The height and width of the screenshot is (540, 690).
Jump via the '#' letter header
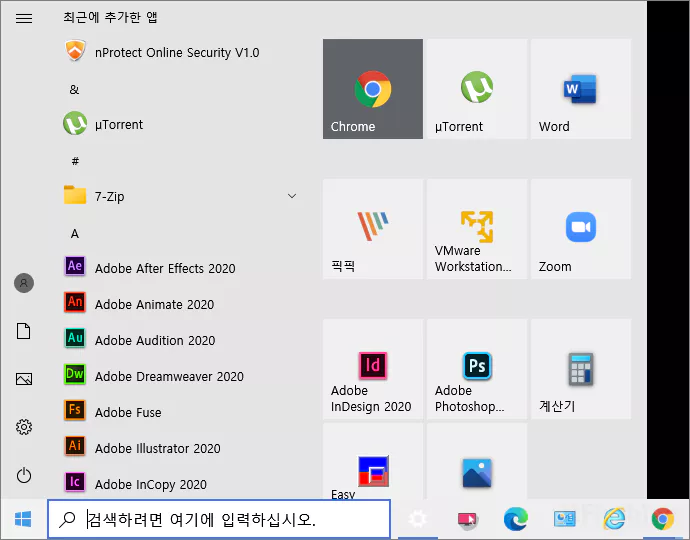coord(75,161)
